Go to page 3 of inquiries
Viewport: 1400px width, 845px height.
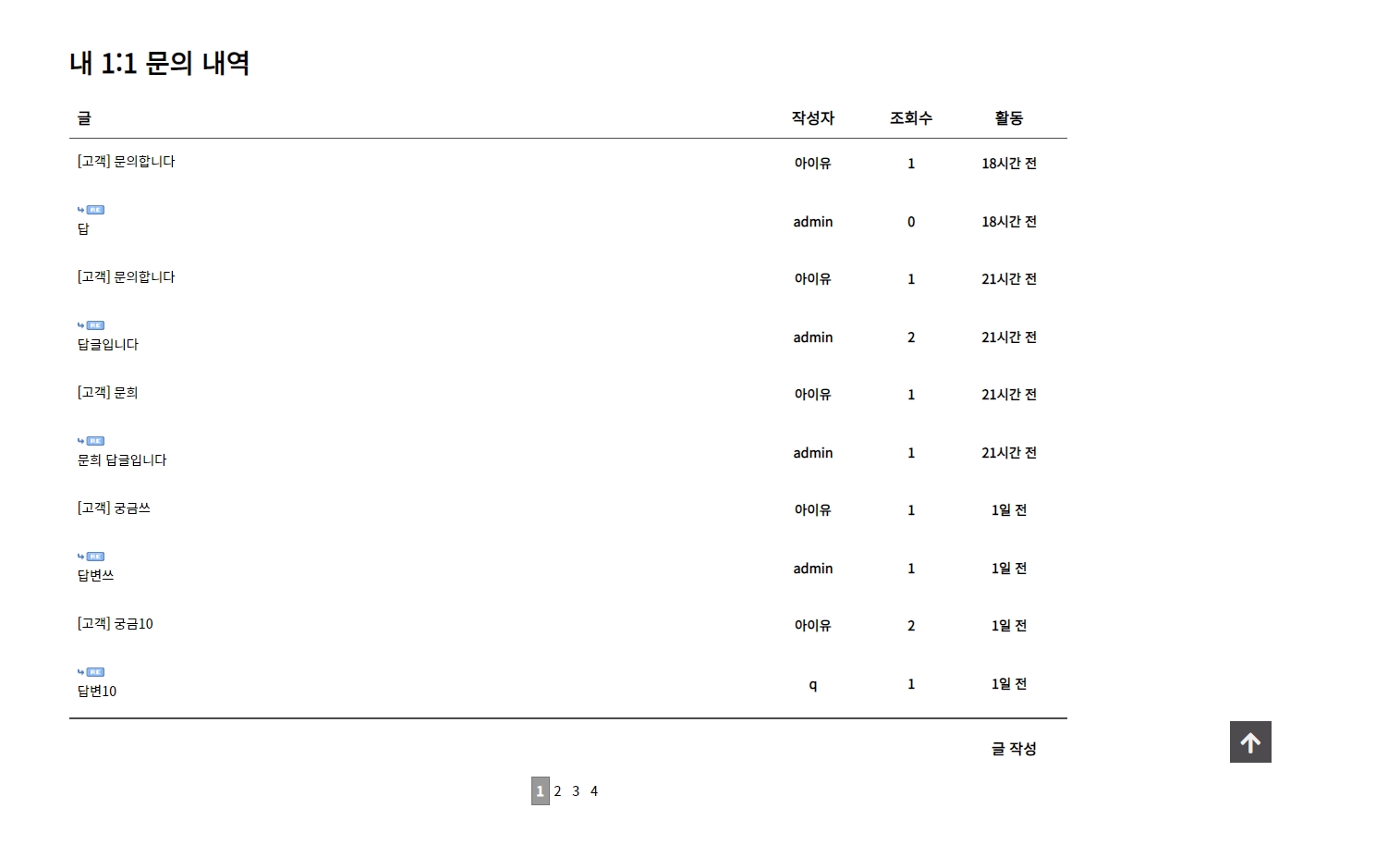pos(576,791)
